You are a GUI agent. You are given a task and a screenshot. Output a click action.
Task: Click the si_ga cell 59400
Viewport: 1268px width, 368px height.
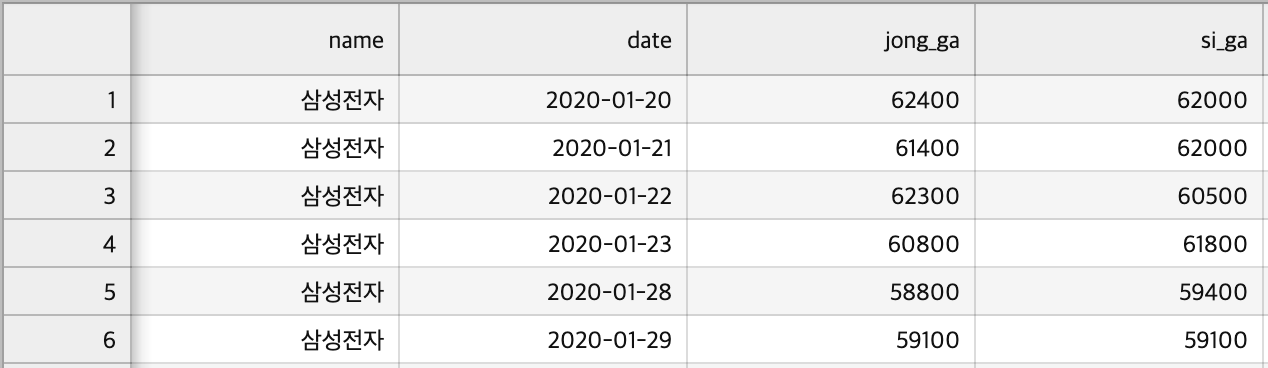[1119, 291]
